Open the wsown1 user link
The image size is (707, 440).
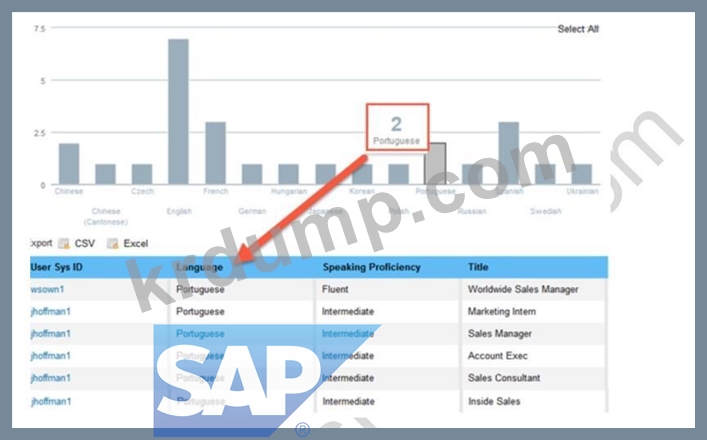tap(47, 289)
